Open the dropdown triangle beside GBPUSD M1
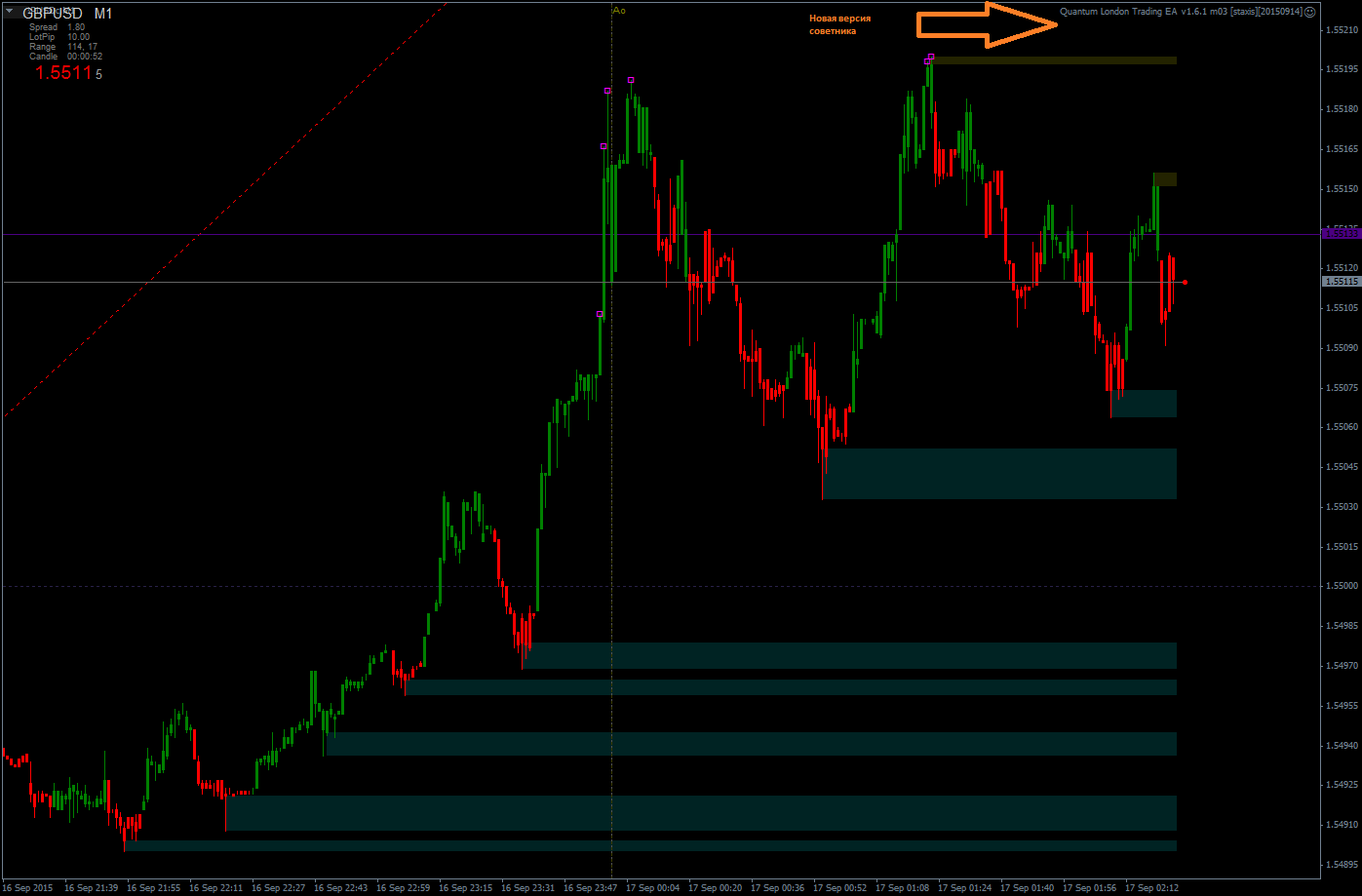The image size is (1362, 896). click(10, 13)
